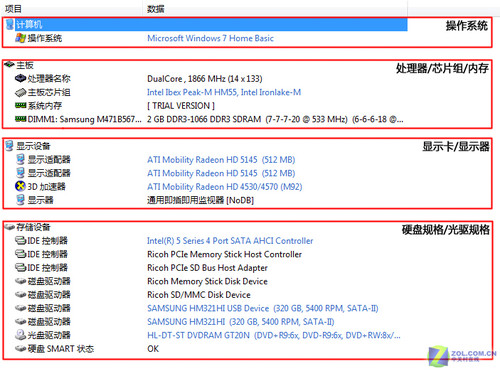Click the value DualCore, 1866 MHz (14 x 133)
Viewport: 500px width, 371px height.
[x=205, y=79]
